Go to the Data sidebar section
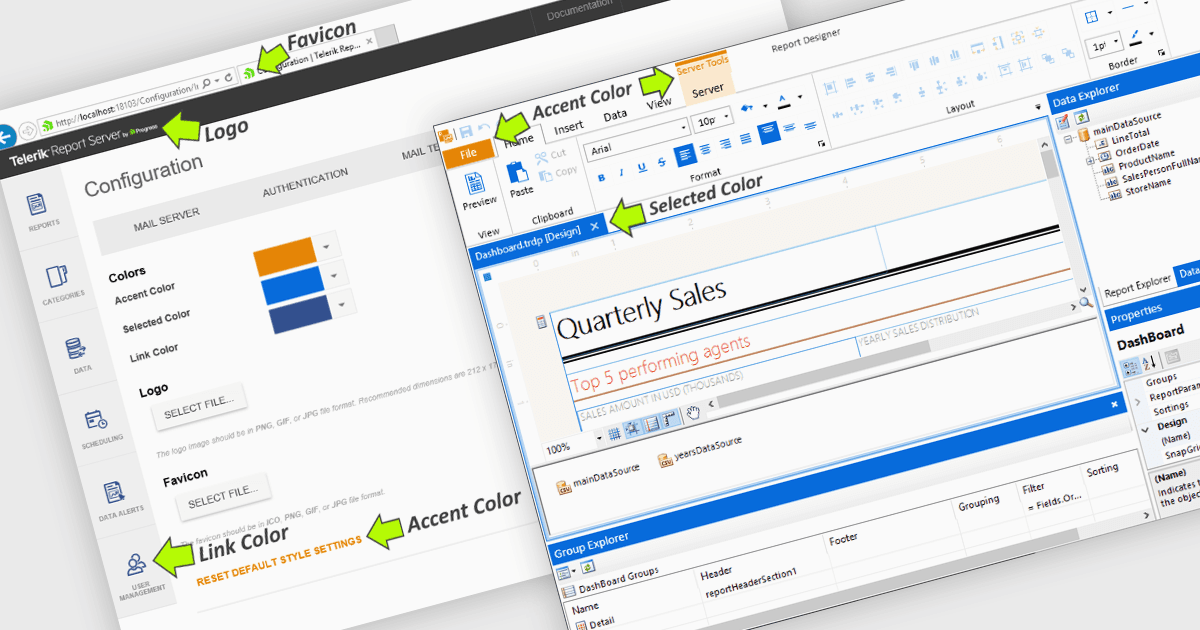1200x630 pixels. click(80, 354)
